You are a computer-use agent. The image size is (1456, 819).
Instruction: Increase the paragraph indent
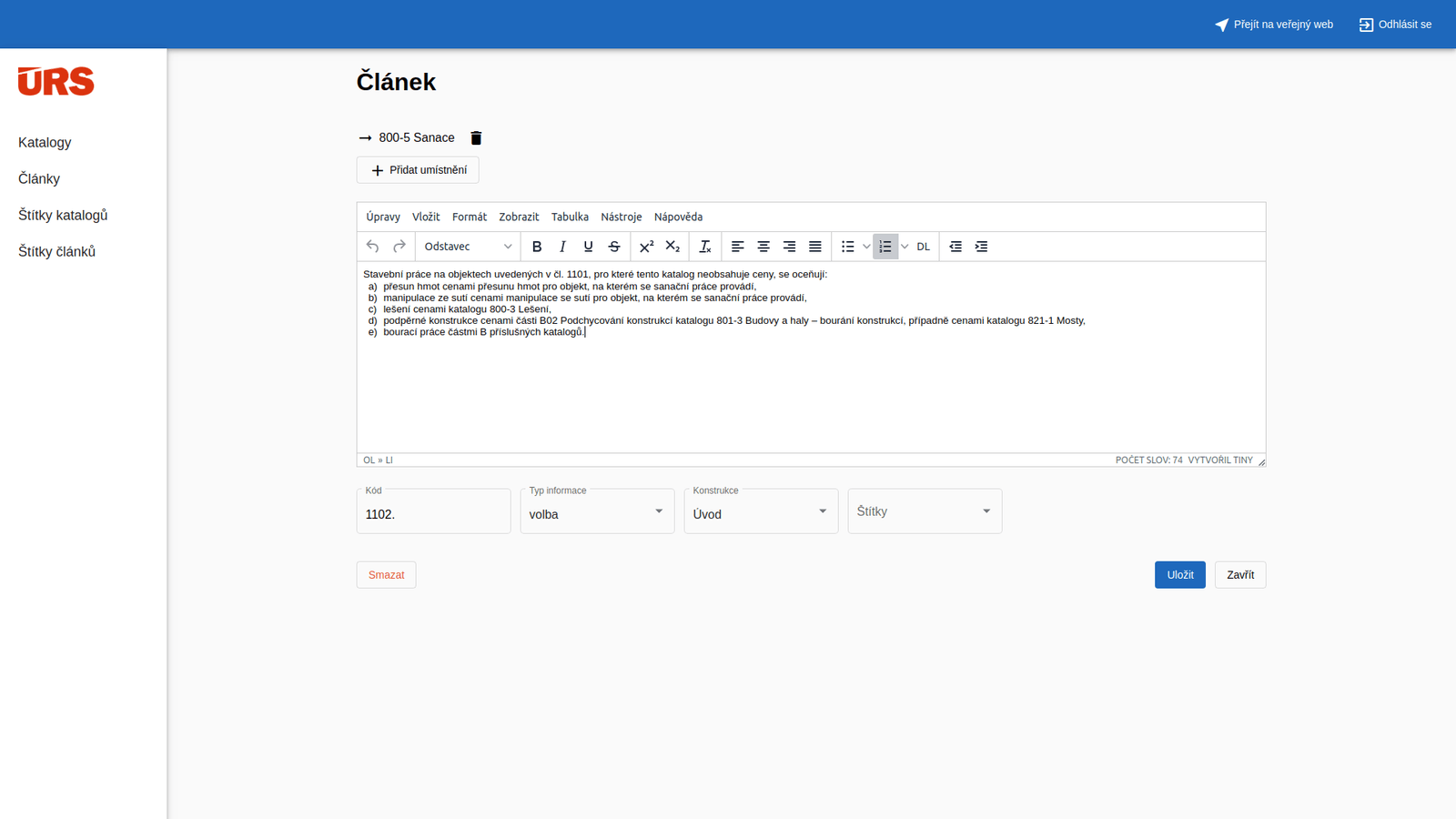[981, 247]
